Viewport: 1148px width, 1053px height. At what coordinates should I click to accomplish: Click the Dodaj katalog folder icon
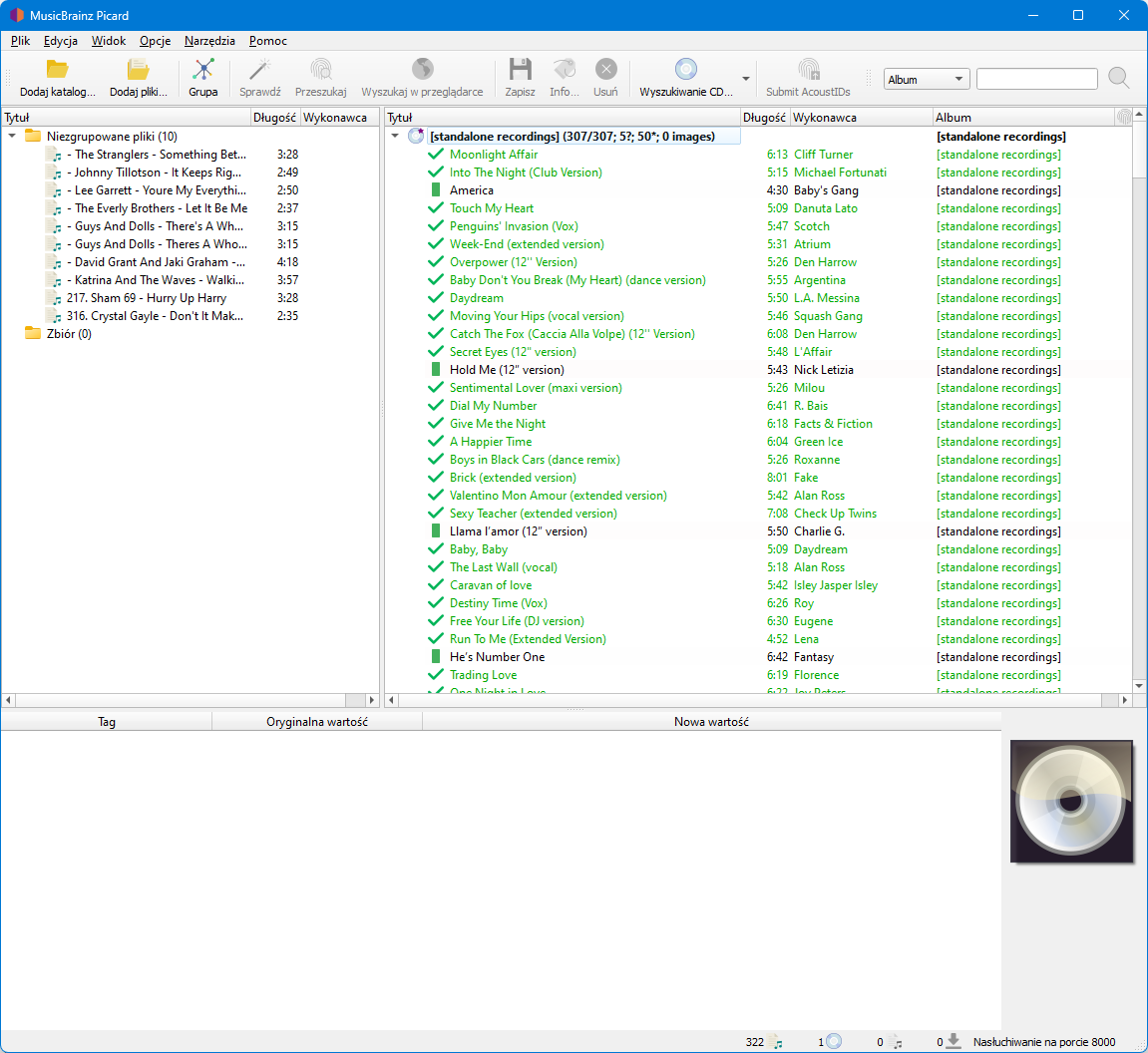click(x=57, y=70)
